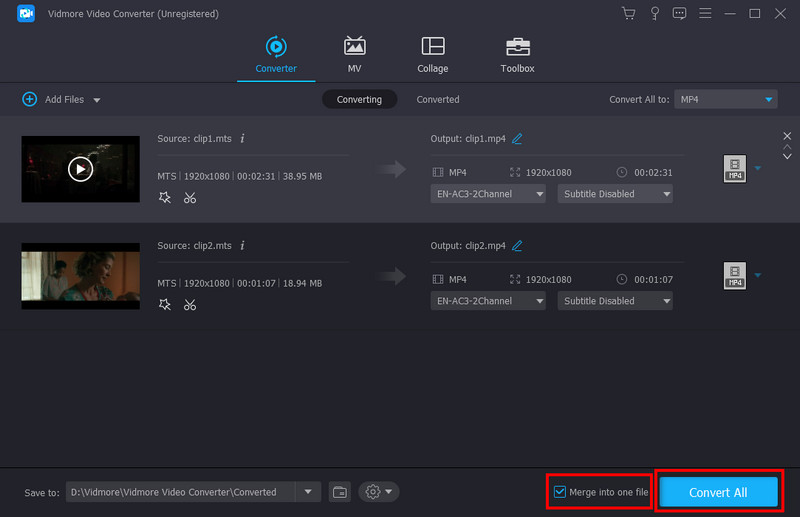Open the output folder icon in bottom bar
This screenshot has width=800, height=517.
tap(340, 492)
